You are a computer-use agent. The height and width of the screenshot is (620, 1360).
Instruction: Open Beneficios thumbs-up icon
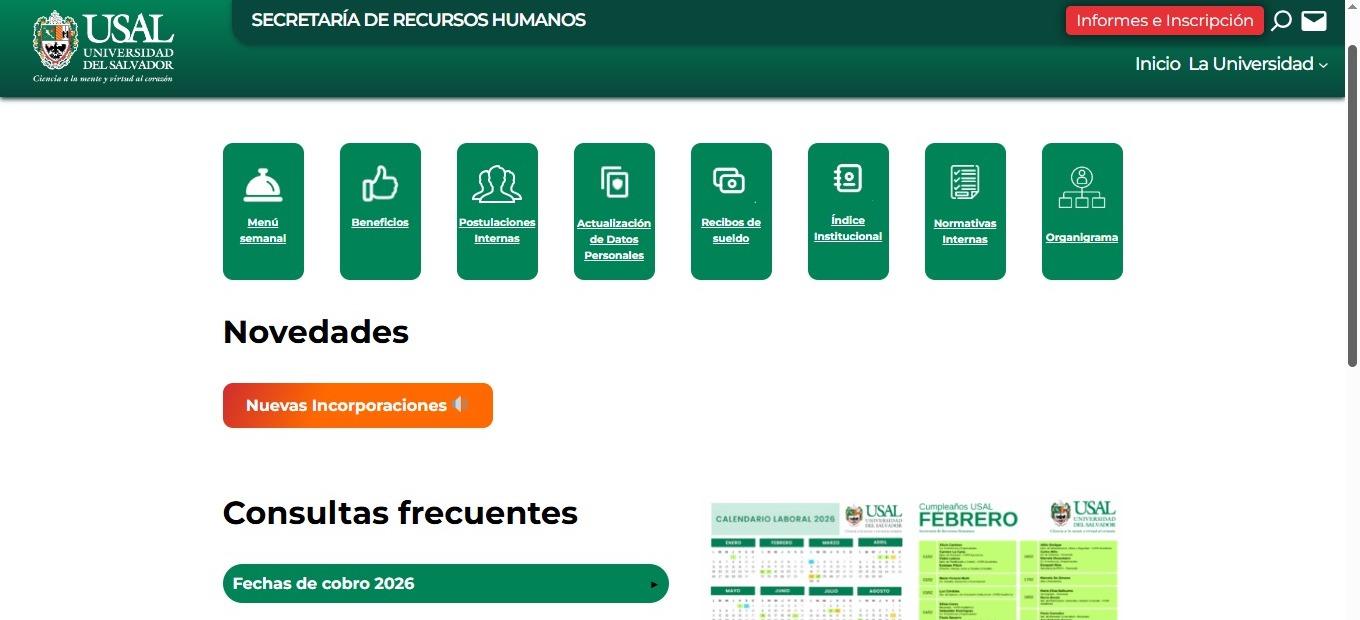coord(380,184)
